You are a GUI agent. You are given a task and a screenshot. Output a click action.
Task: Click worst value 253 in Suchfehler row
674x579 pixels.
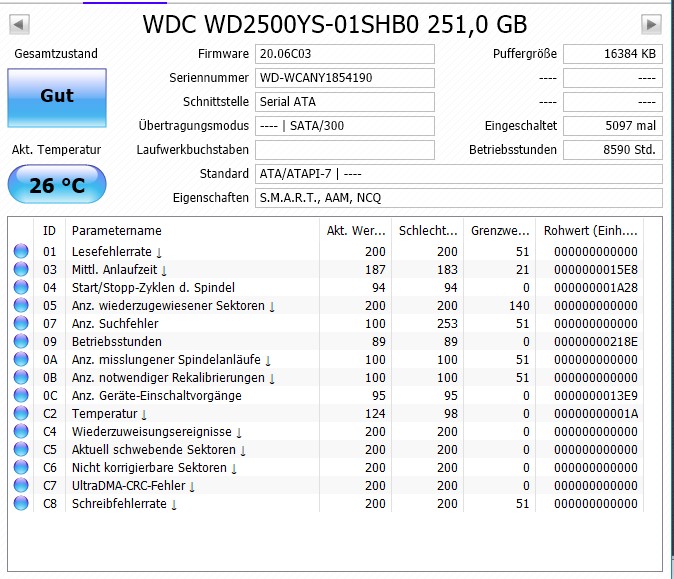pos(447,324)
